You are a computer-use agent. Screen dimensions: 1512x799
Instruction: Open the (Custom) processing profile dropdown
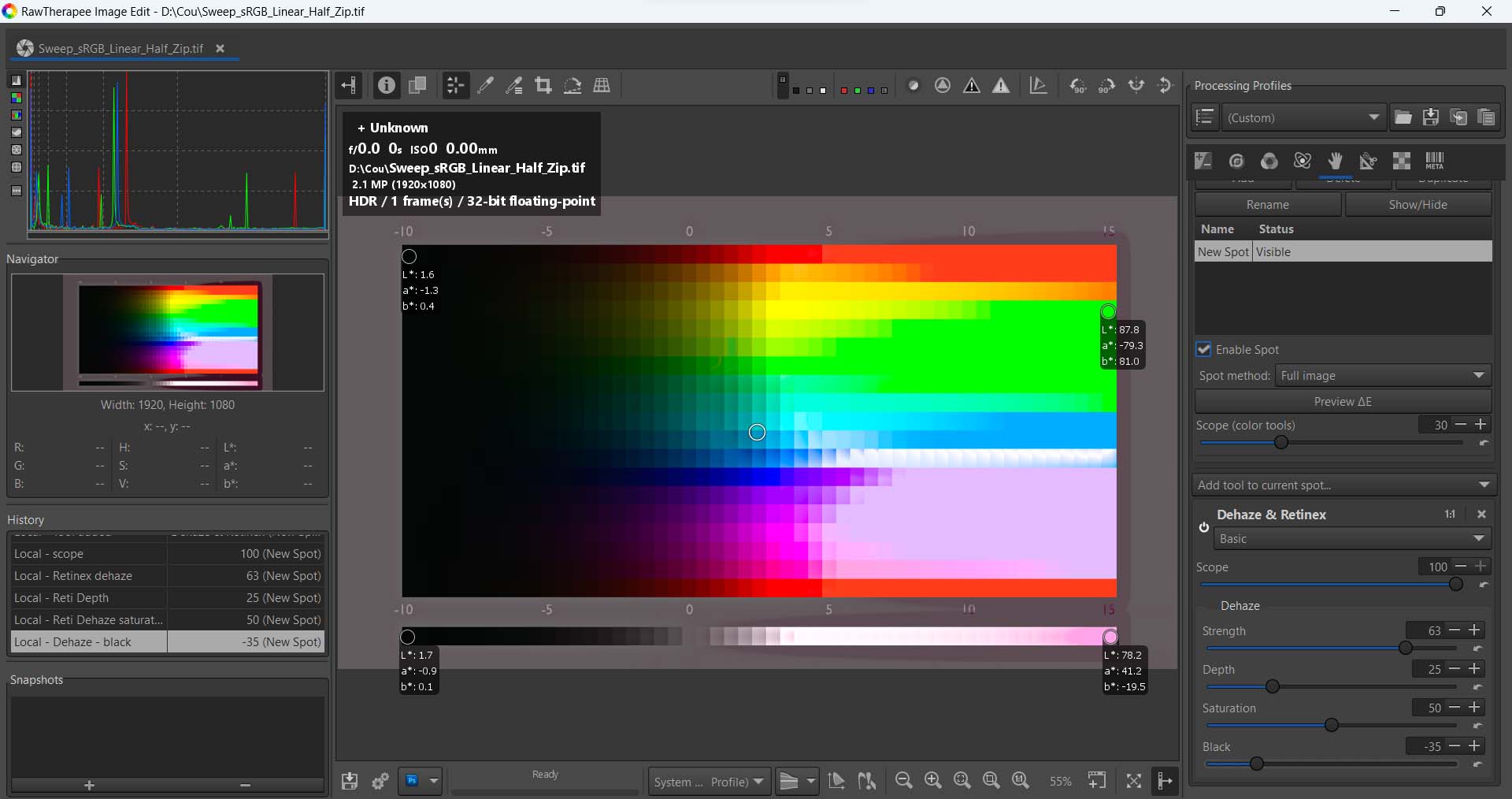coord(1303,117)
